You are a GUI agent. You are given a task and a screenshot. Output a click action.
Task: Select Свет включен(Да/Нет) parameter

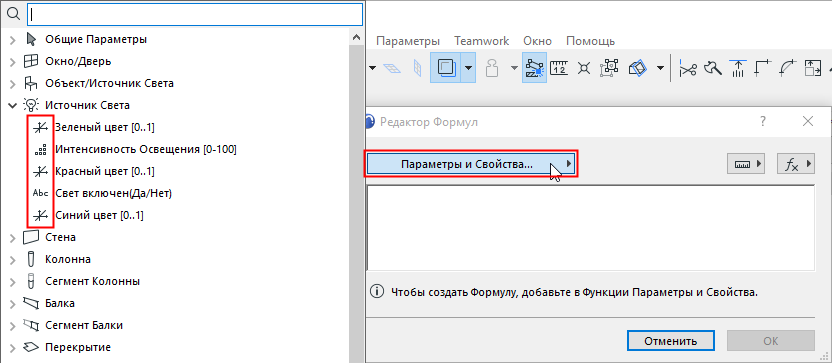pos(113,194)
